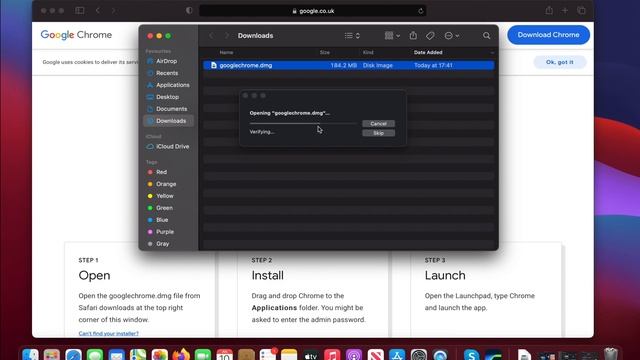This screenshot has width=640, height=360.
Task: Go back in Finder Downloads window
Action: [x=211, y=36]
